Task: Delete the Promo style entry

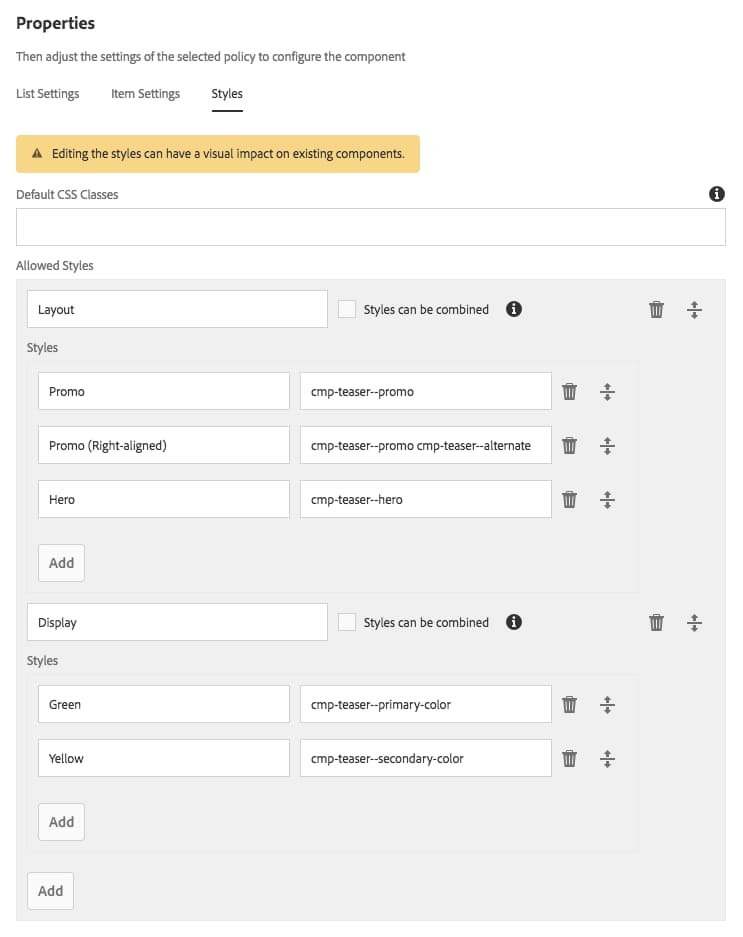Action: point(569,391)
